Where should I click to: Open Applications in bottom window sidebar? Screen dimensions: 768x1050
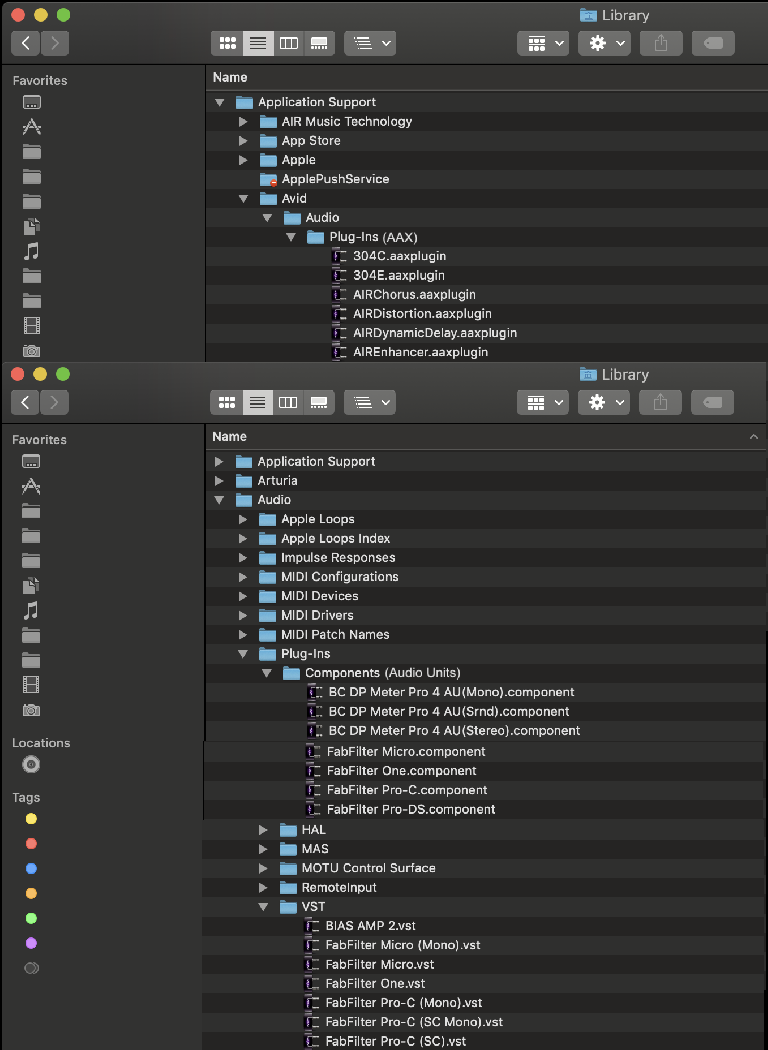point(31,486)
